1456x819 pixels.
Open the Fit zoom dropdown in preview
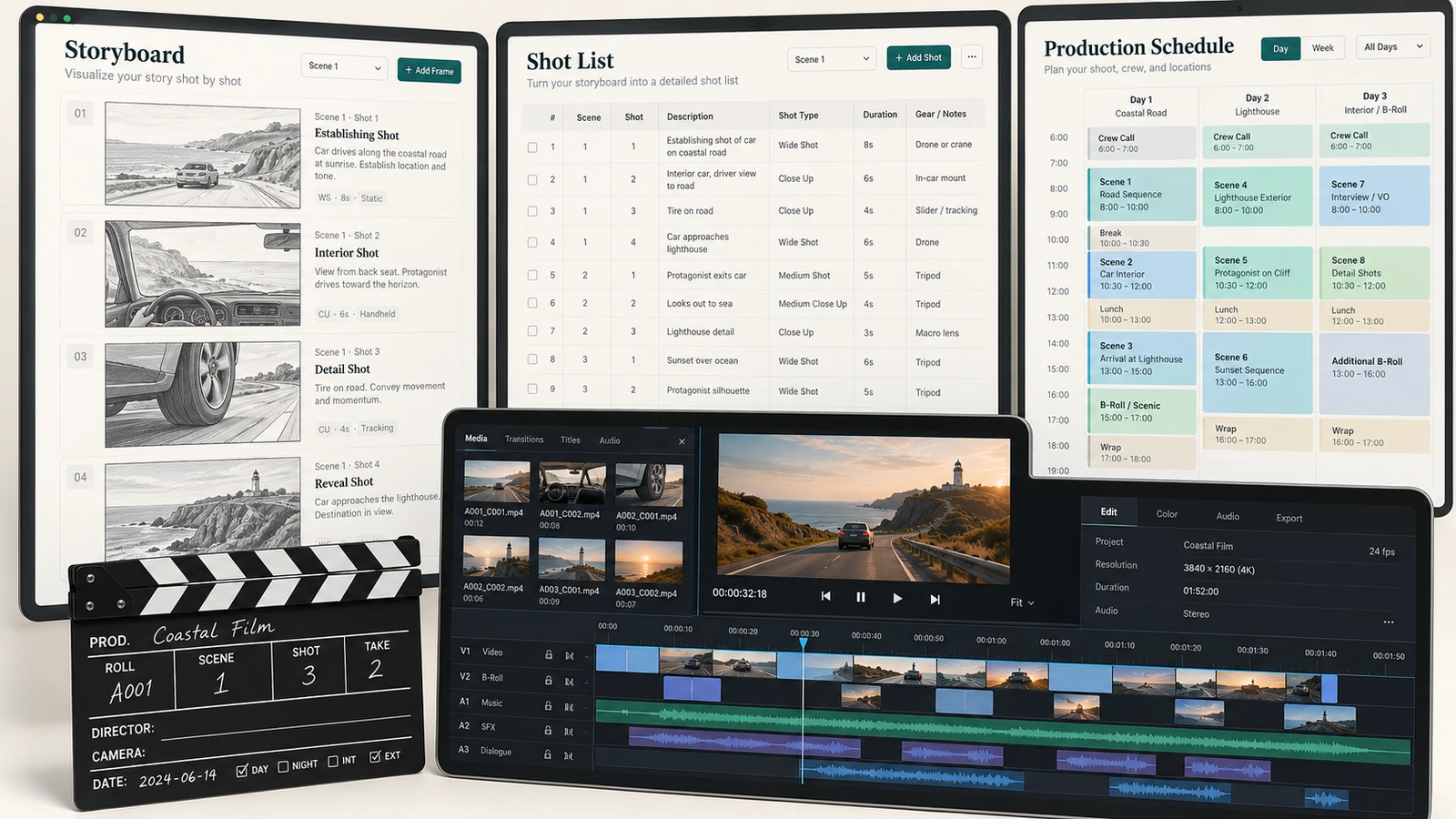click(x=1022, y=602)
